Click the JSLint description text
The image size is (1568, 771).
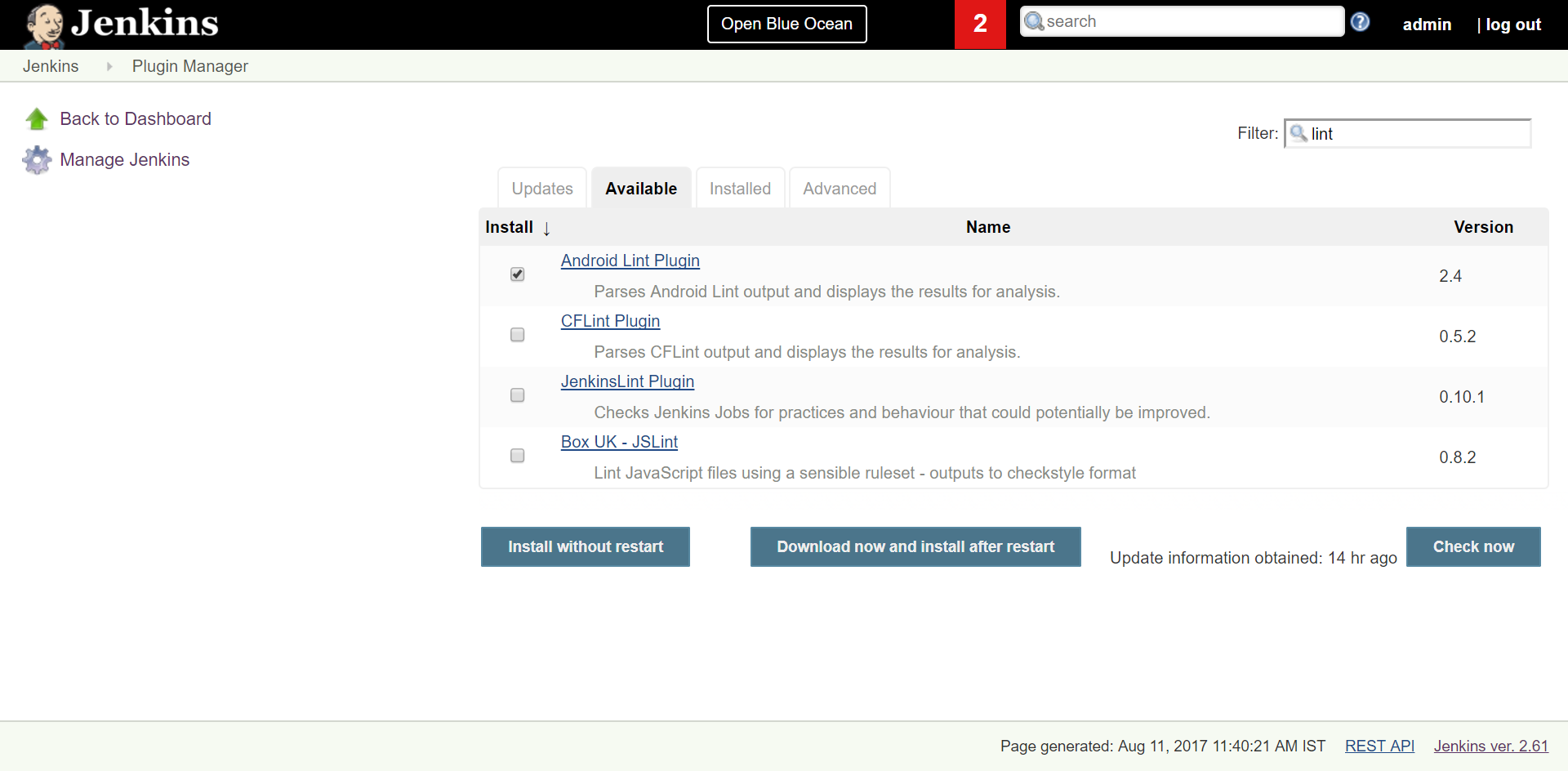click(865, 473)
